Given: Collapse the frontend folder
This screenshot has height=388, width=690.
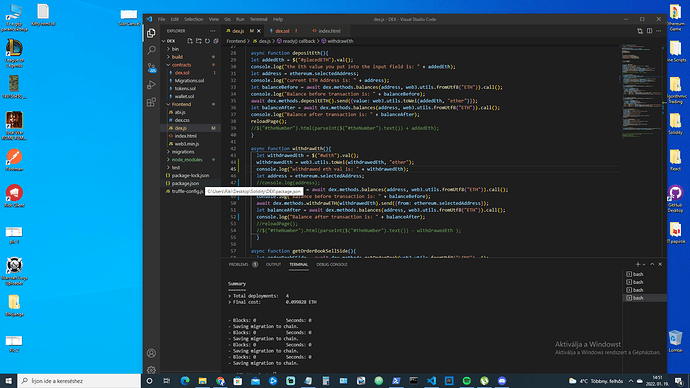Looking at the screenshot, I should (x=181, y=104).
